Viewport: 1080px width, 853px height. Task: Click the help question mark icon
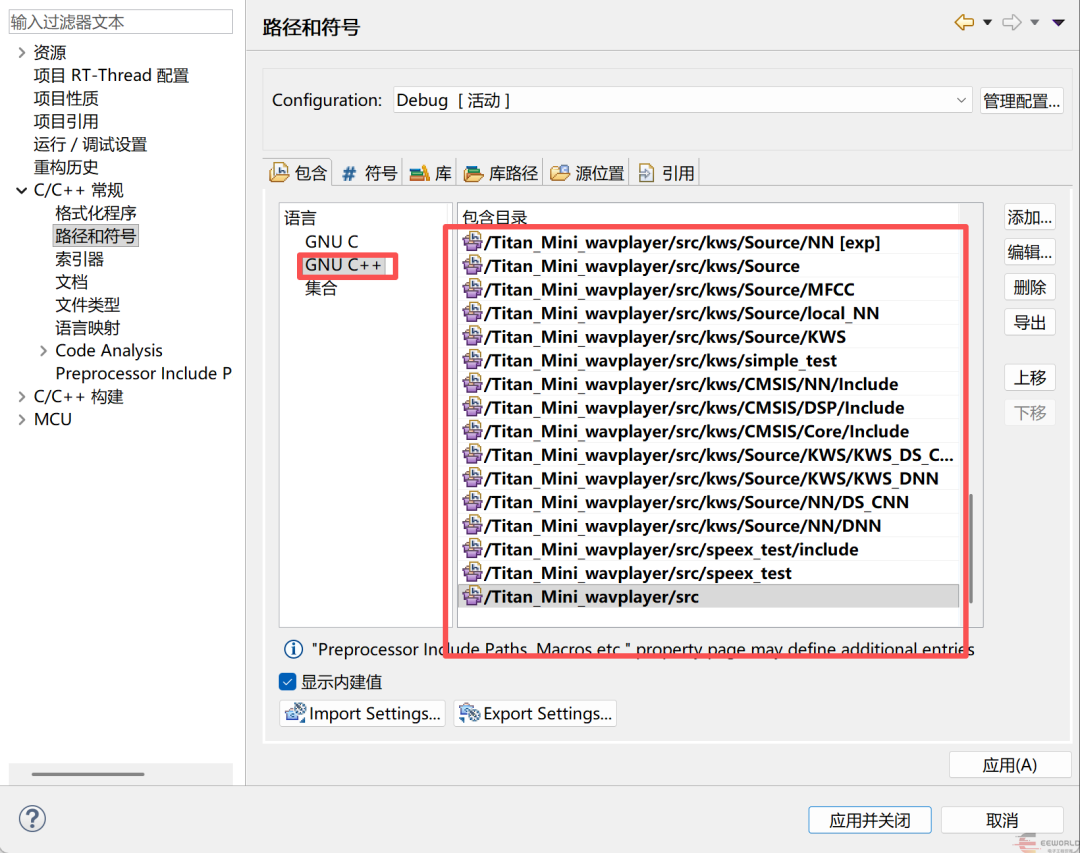click(x=32, y=819)
